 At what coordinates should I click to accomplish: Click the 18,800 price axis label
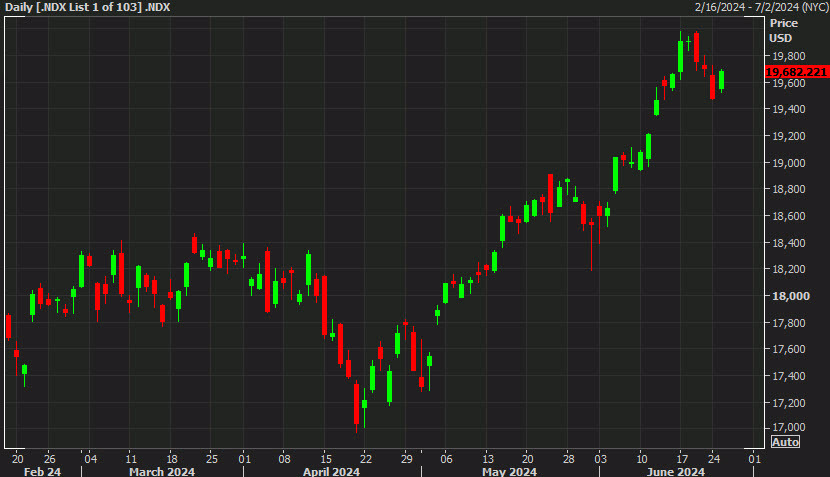click(x=789, y=189)
